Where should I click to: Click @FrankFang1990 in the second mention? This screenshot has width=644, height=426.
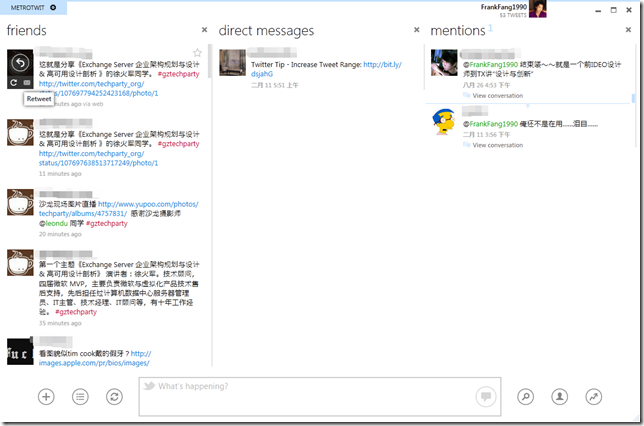[x=490, y=124]
